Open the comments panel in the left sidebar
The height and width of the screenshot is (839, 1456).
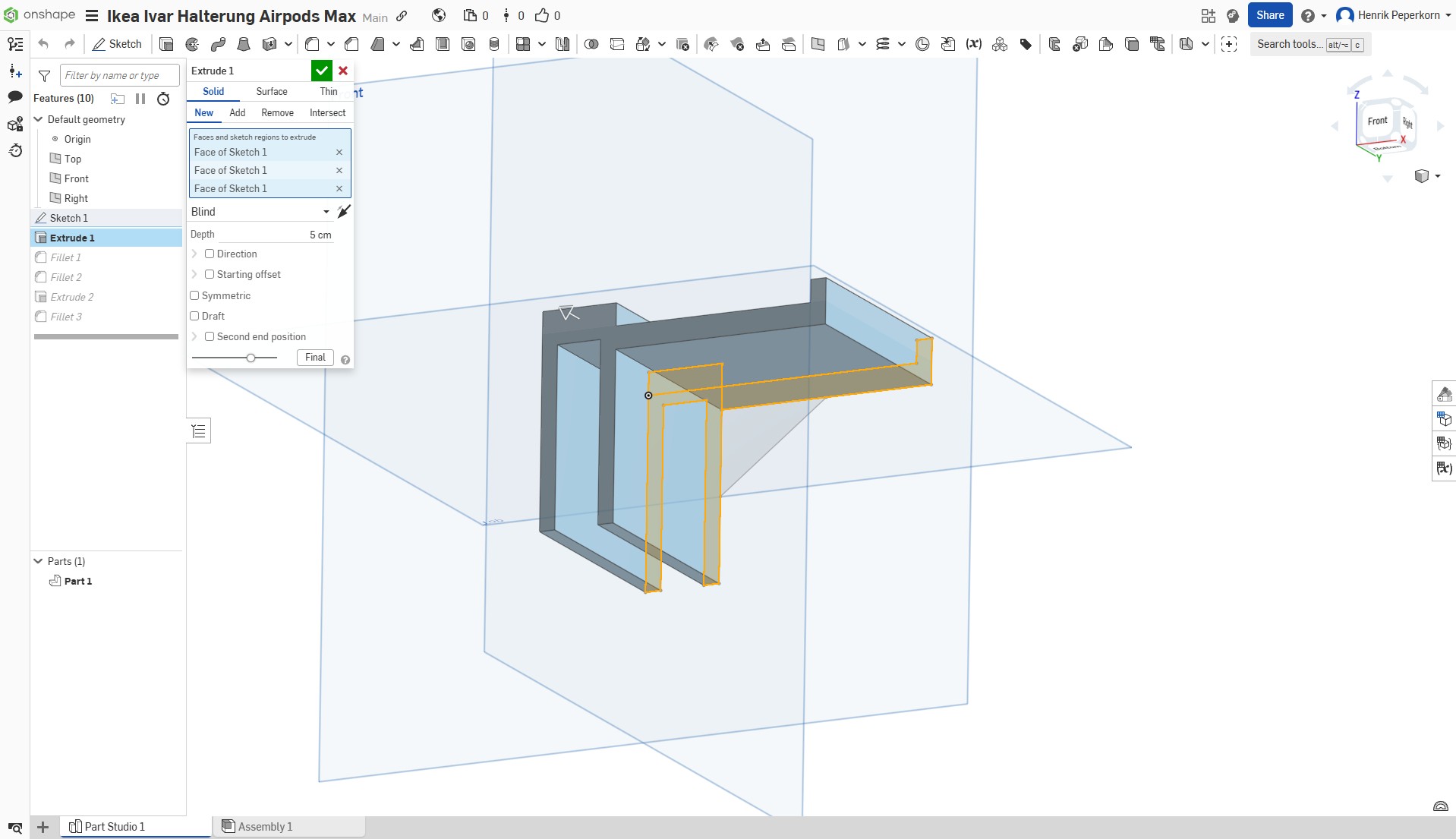pyautogui.click(x=14, y=98)
